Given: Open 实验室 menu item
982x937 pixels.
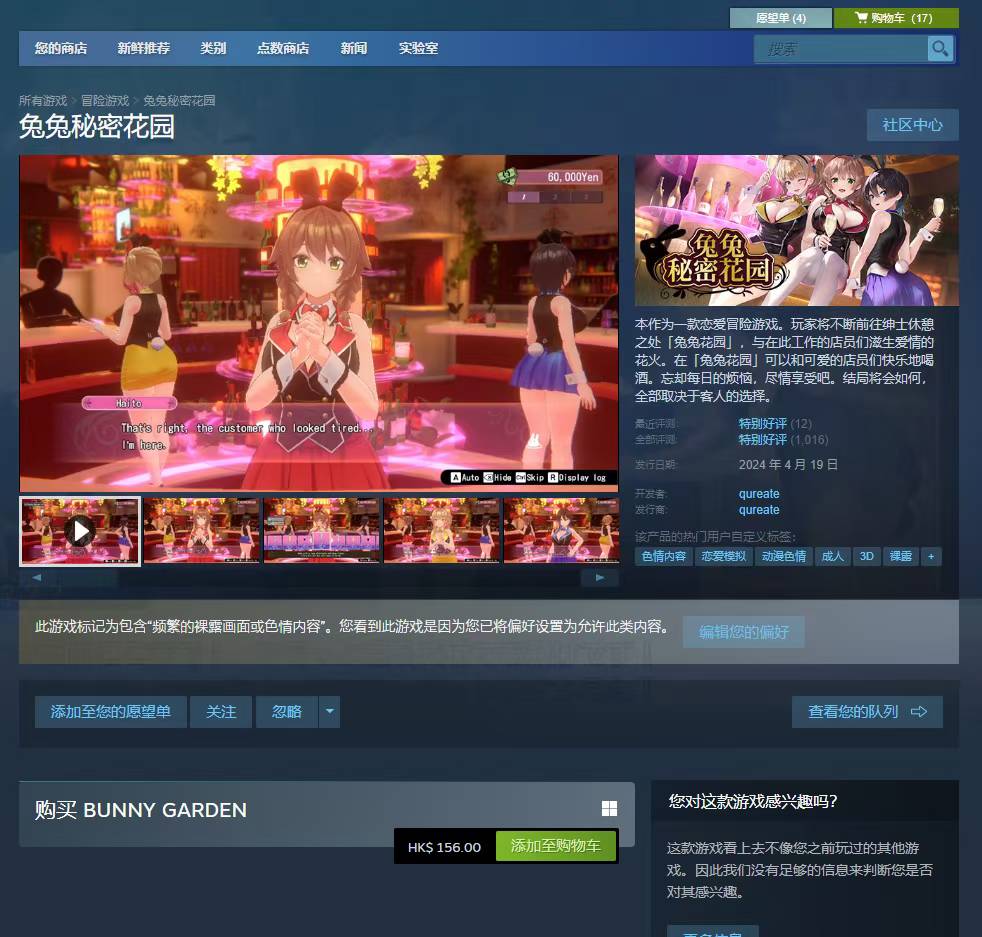Looking at the screenshot, I should 418,48.
